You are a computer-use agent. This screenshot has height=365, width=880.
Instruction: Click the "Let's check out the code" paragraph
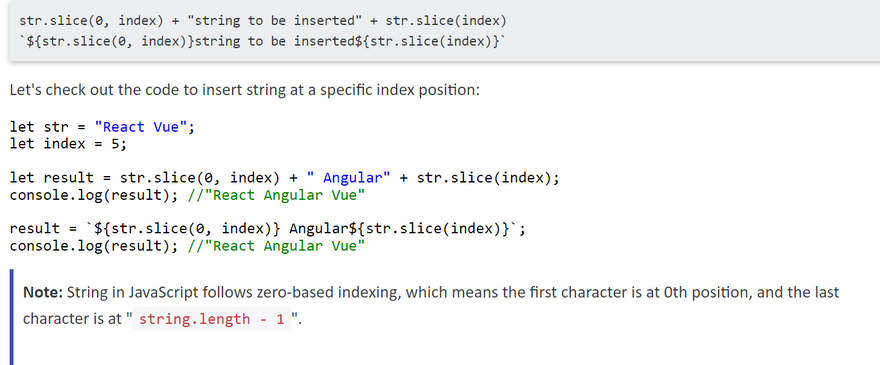tap(245, 90)
